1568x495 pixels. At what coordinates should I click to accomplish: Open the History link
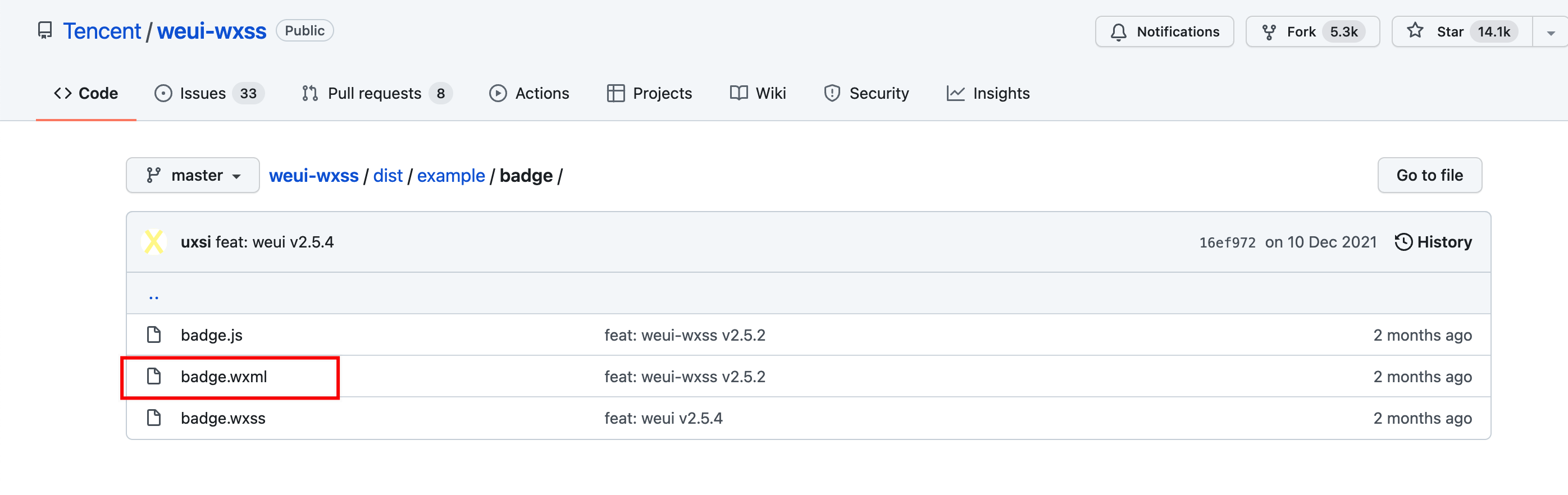click(1433, 242)
